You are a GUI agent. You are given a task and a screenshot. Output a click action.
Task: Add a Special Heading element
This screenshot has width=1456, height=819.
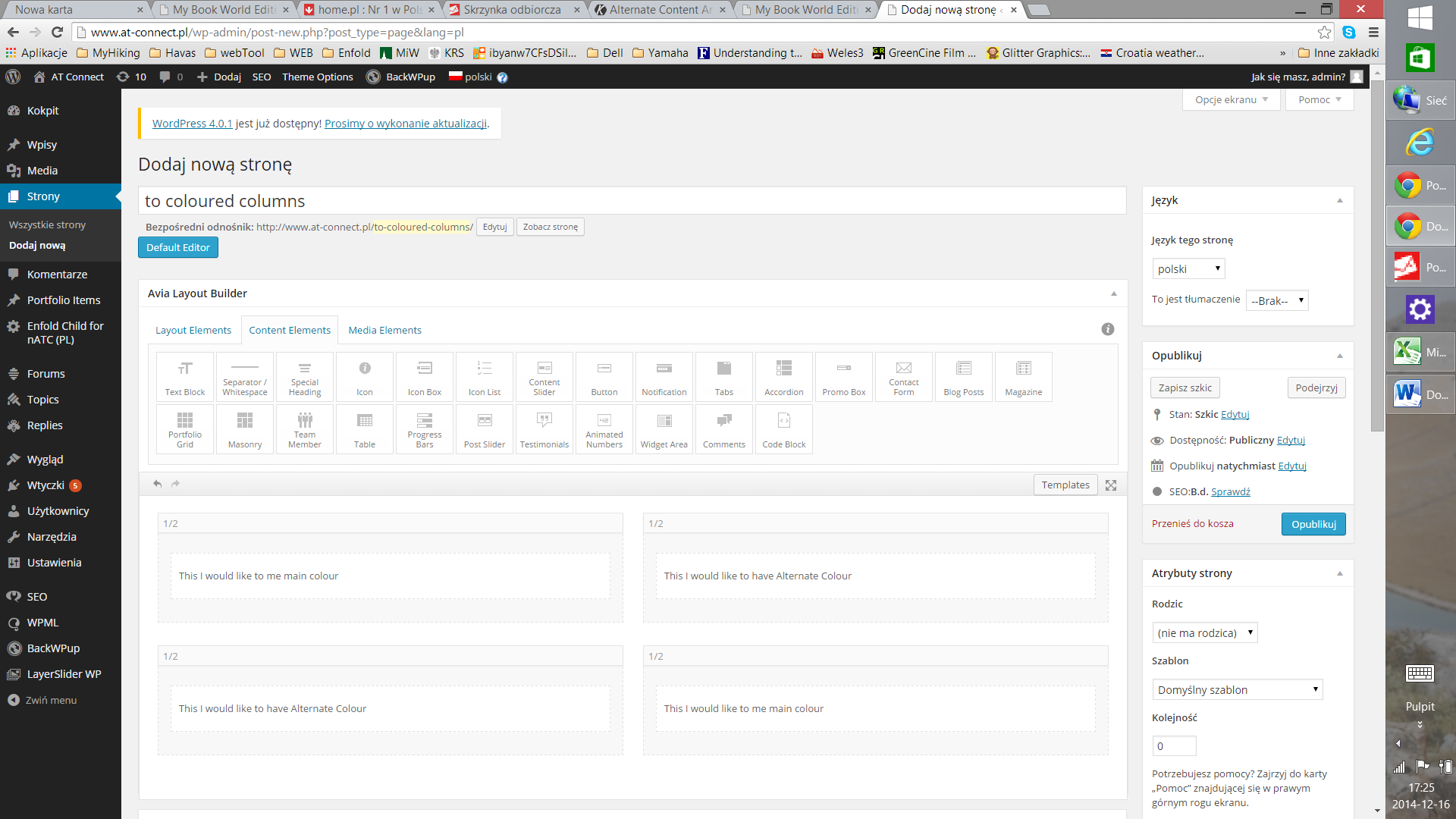tap(305, 377)
